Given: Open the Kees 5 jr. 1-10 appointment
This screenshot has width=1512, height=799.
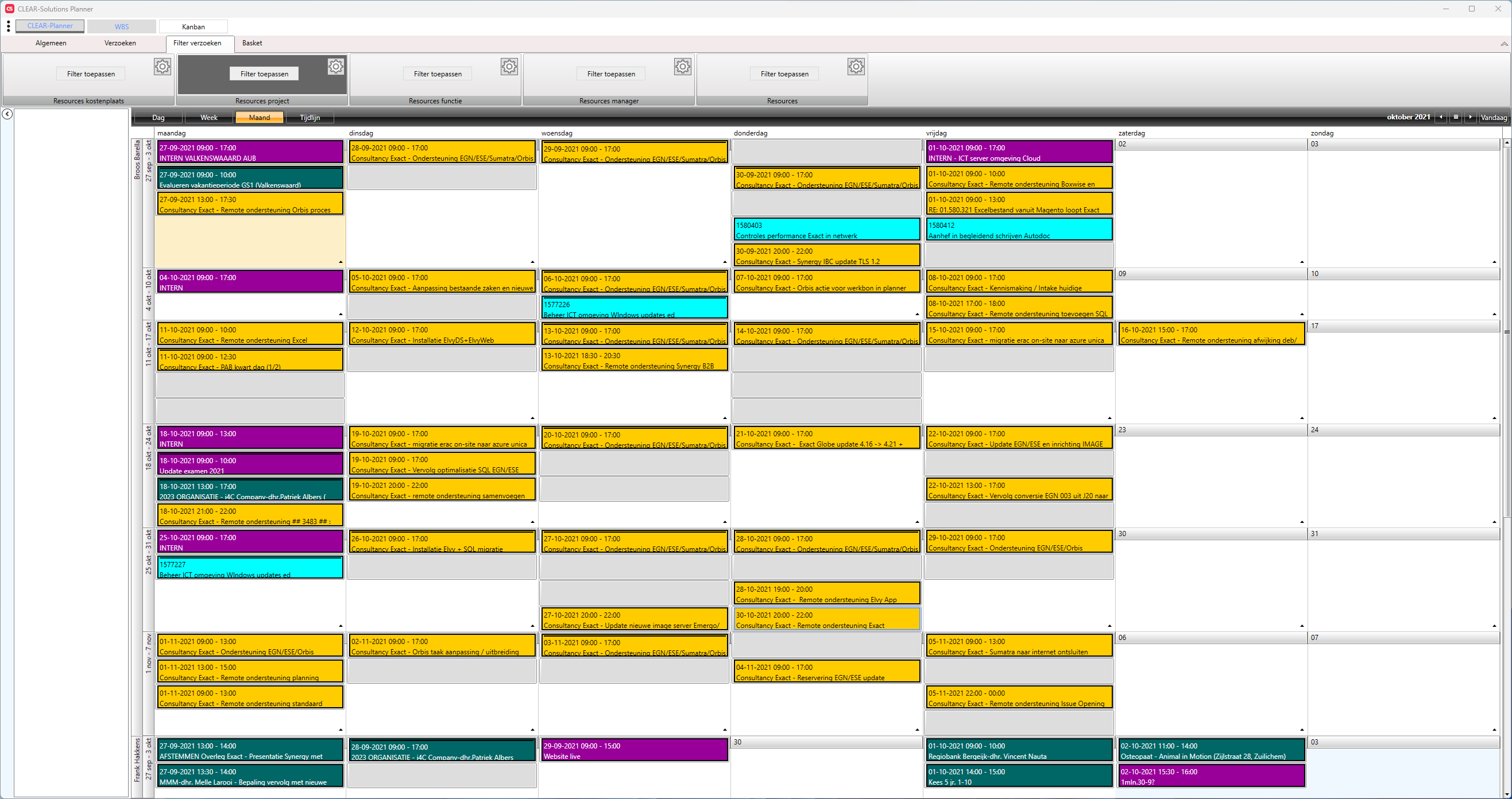Looking at the screenshot, I should pos(1019,775).
